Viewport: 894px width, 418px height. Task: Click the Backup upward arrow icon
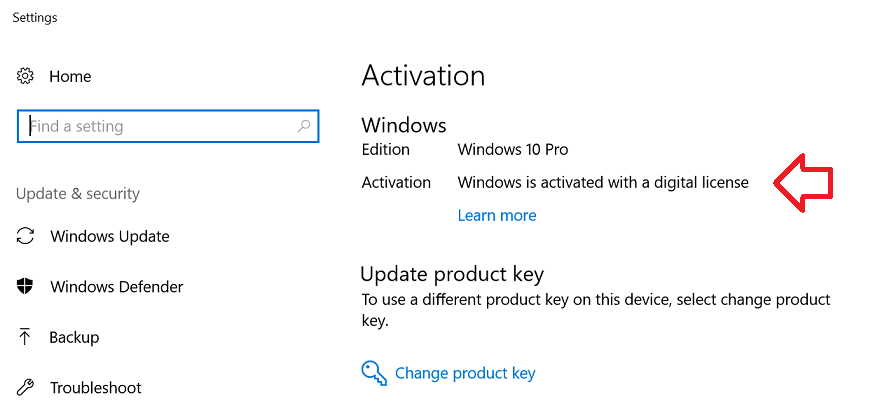(25, 337)
